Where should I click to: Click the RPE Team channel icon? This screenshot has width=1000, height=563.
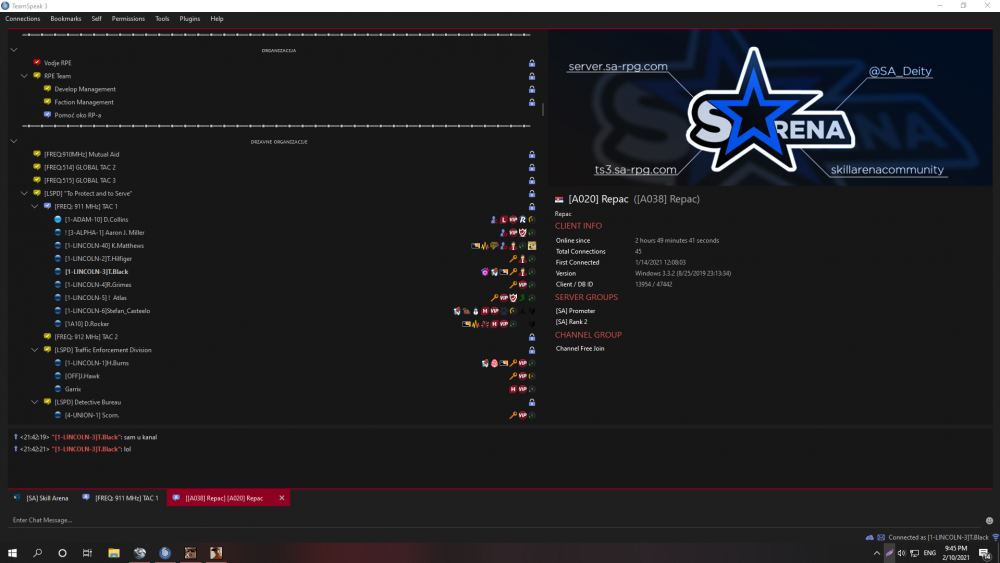point(37,76)
